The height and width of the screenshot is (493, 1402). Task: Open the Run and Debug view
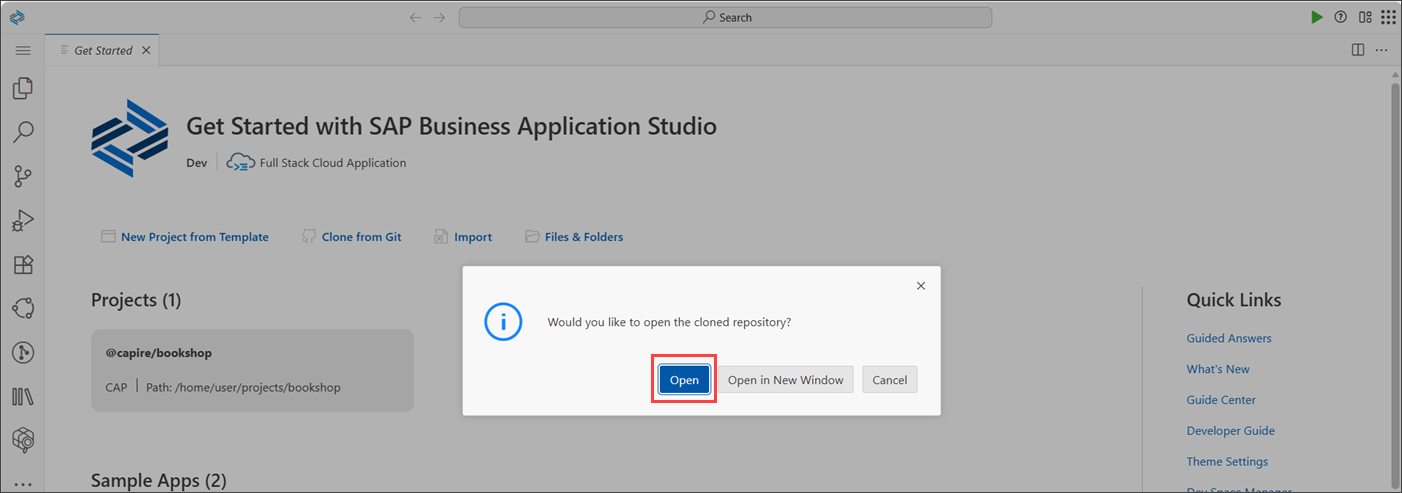pyautogui.click(x=23, y=221)
